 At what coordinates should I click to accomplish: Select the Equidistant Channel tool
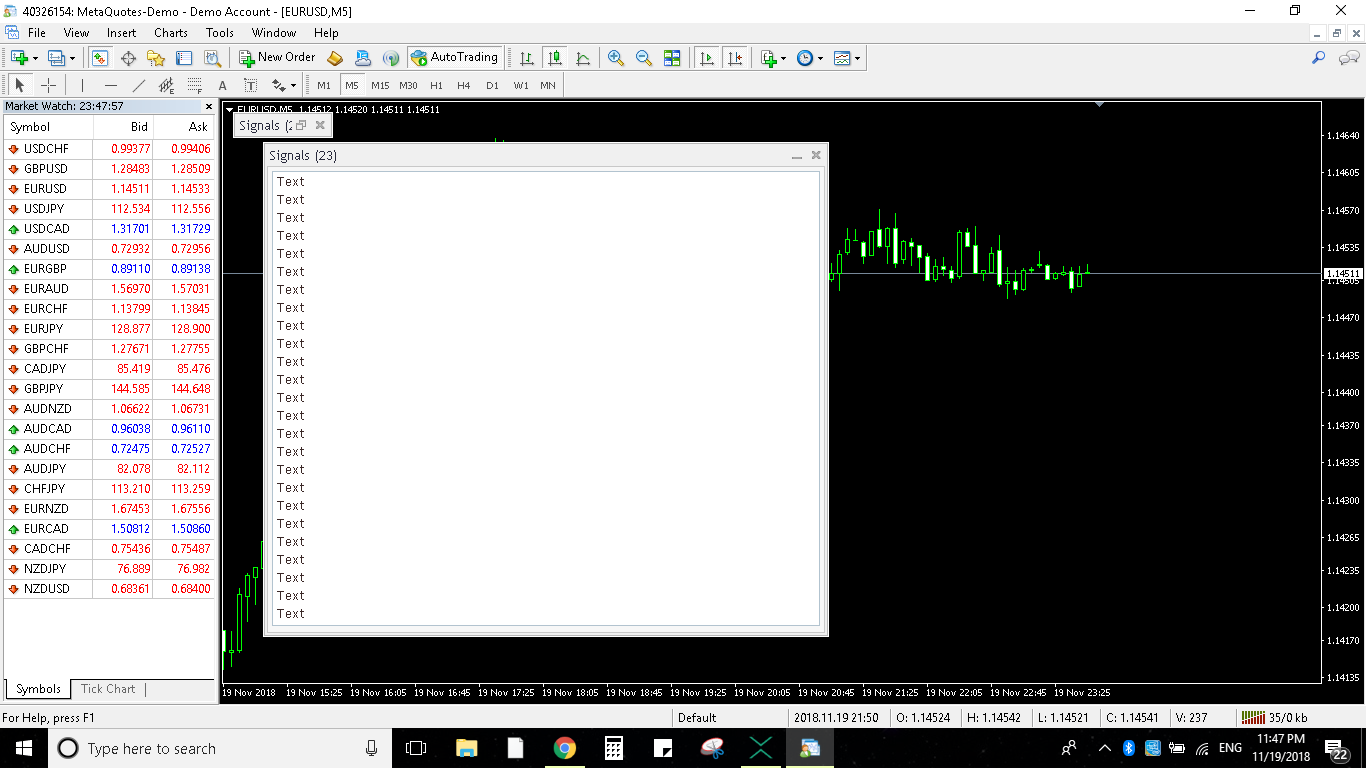point(166,85)
